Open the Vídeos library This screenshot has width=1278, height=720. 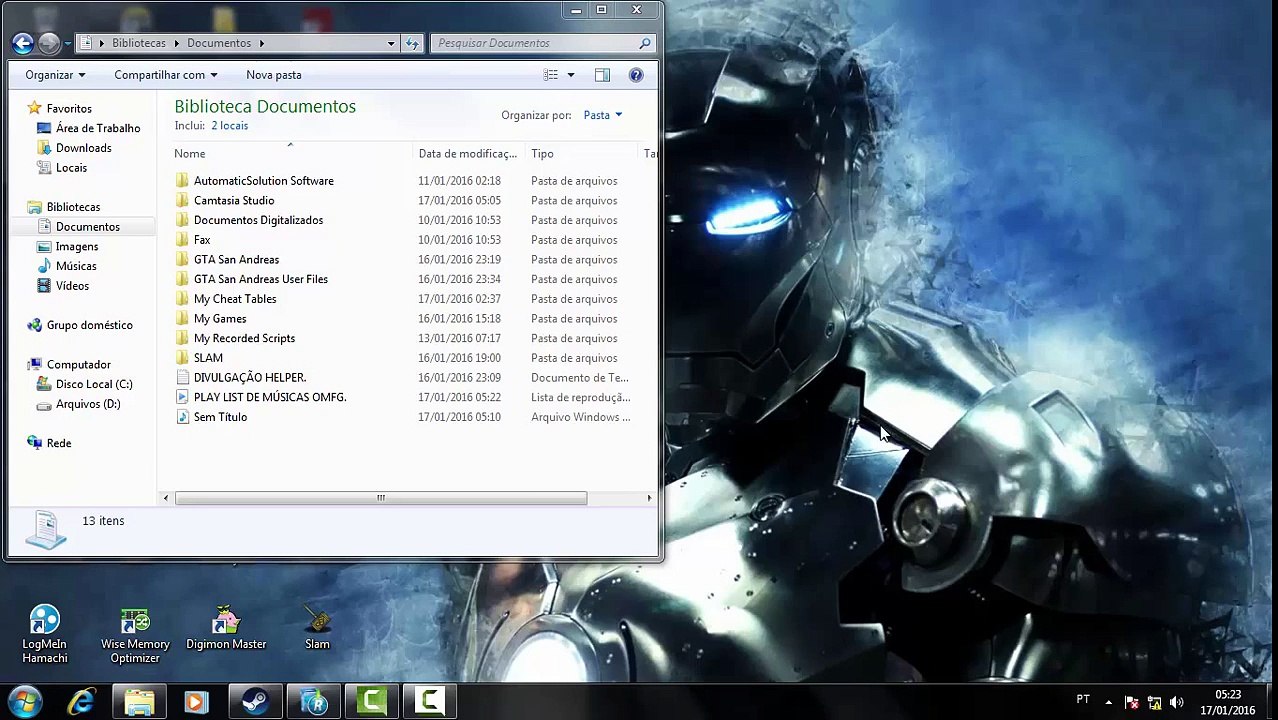pos(72,286)
